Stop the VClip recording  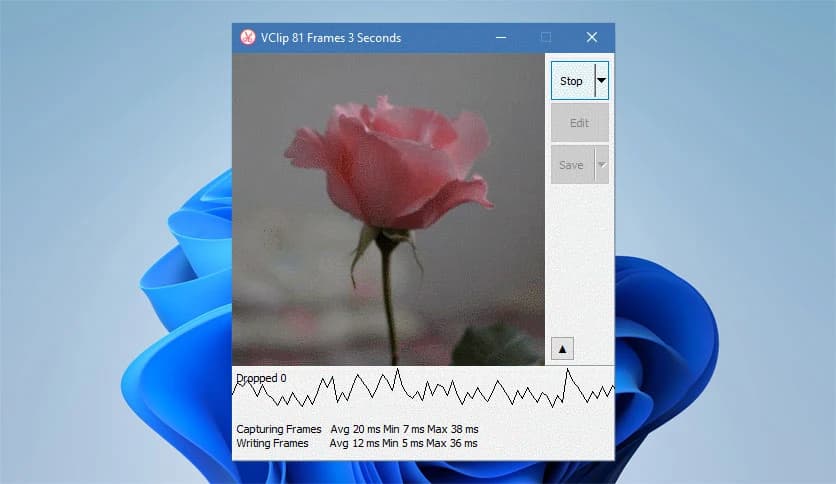(x=573, y=80)
